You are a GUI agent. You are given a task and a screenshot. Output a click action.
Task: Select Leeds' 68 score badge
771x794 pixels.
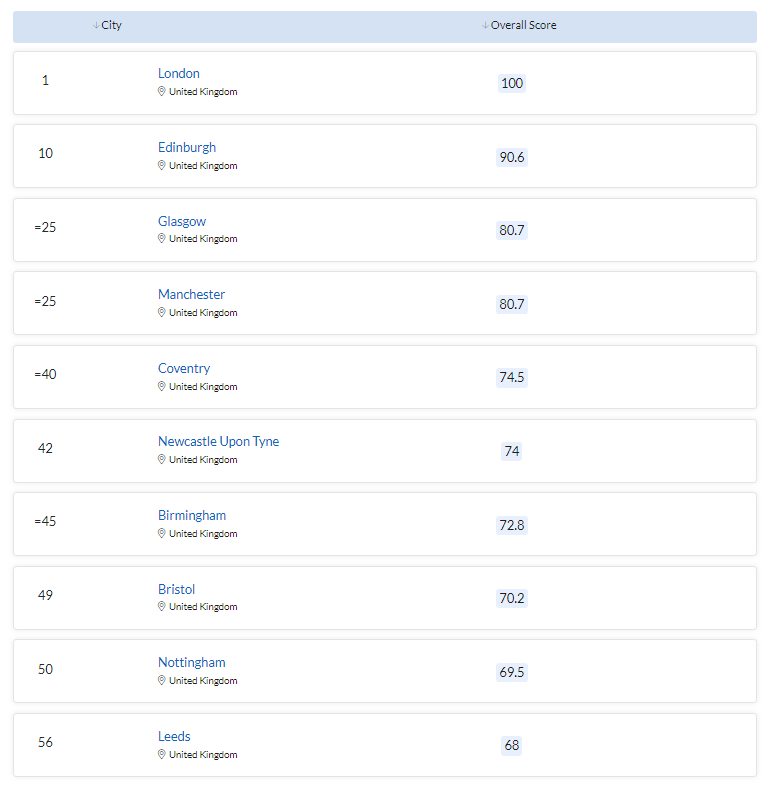click(x=512, y=745)
